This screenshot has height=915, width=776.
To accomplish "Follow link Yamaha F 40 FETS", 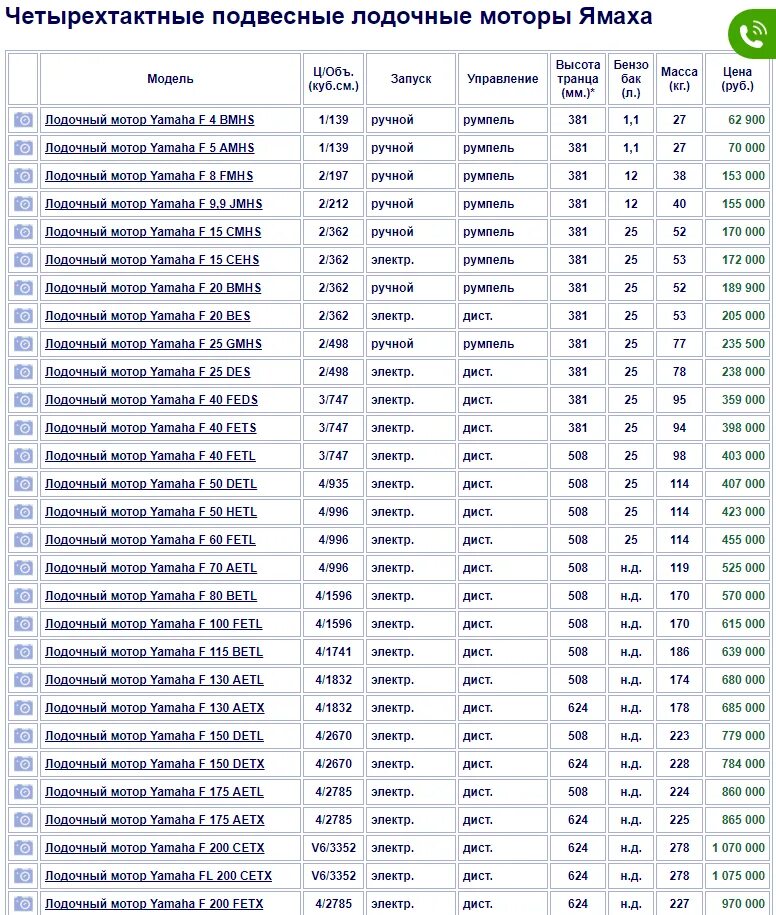I will (x=151, y=428).
